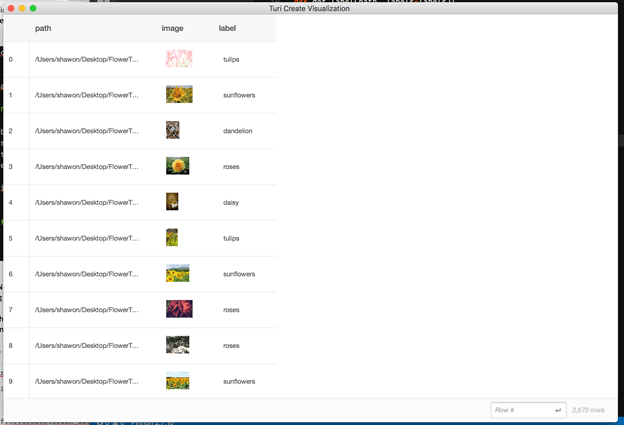Viewport: 624px width, 425px height.
Task: Open the sunflowers thumbnail in row 9
Action: (x=177, y=381)
